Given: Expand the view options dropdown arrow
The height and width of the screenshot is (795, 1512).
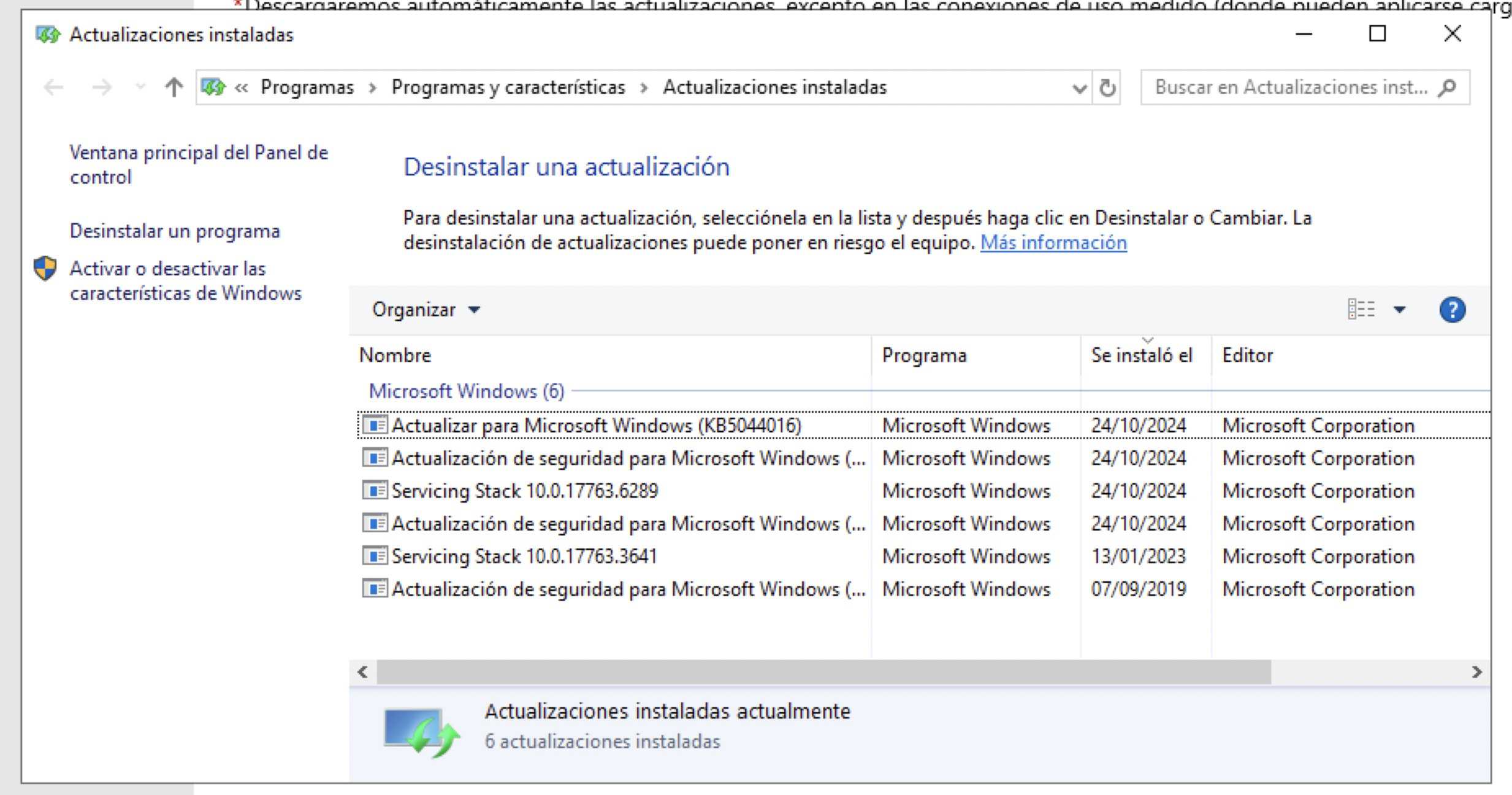Looking at the screenshot, I should coord(1399,309).
